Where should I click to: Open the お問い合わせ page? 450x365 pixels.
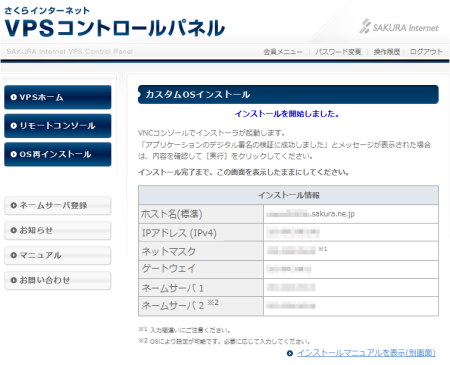(x=57, y=280)
